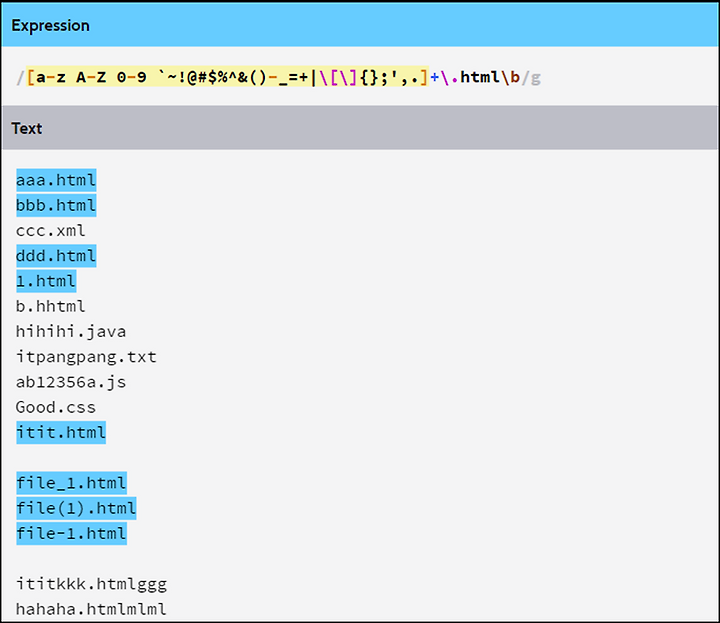720x623 pixels.
Task: Click the .html literal in the expression
Action: pos(470,77)
